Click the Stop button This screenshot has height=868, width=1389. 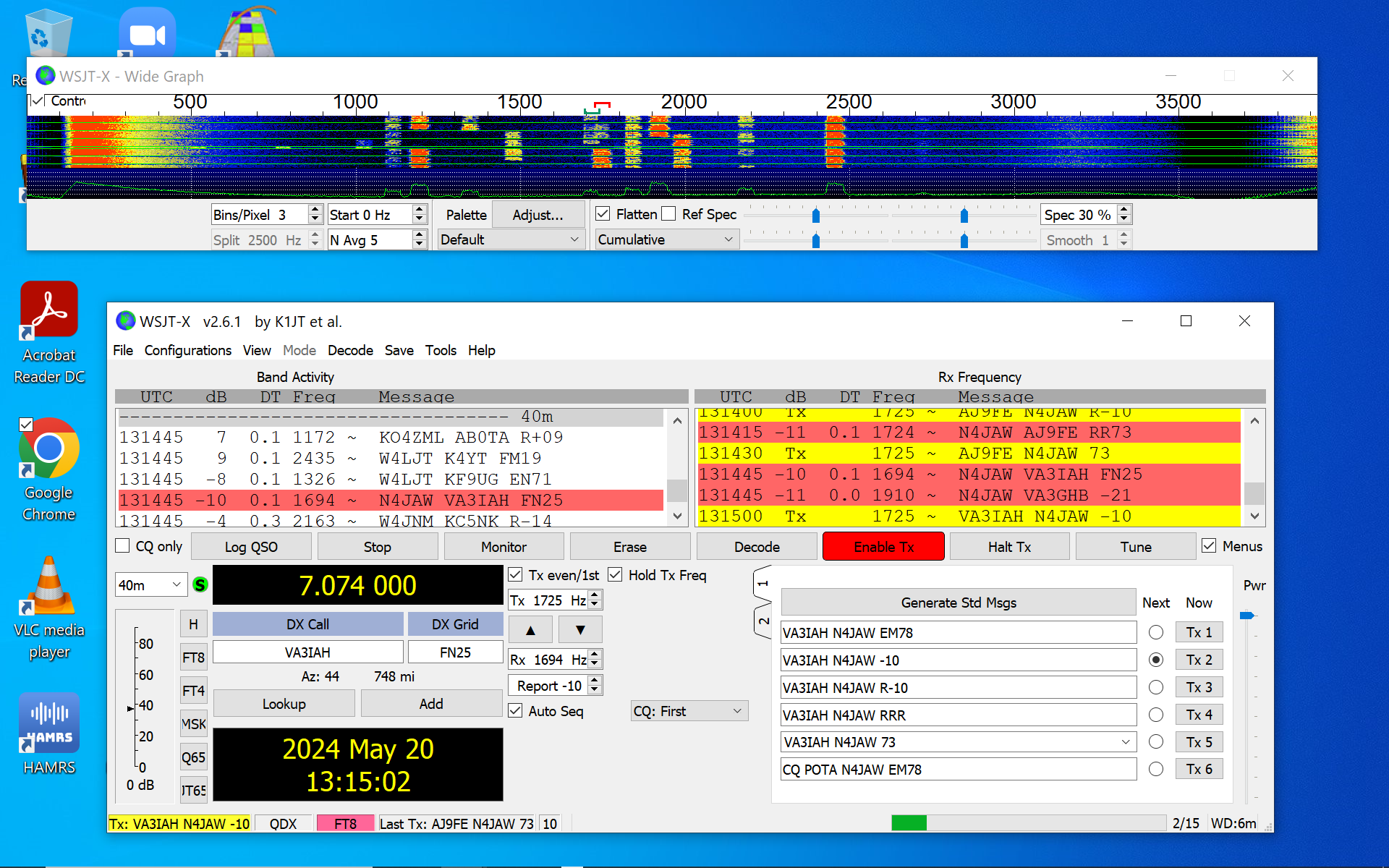point(378,547)
